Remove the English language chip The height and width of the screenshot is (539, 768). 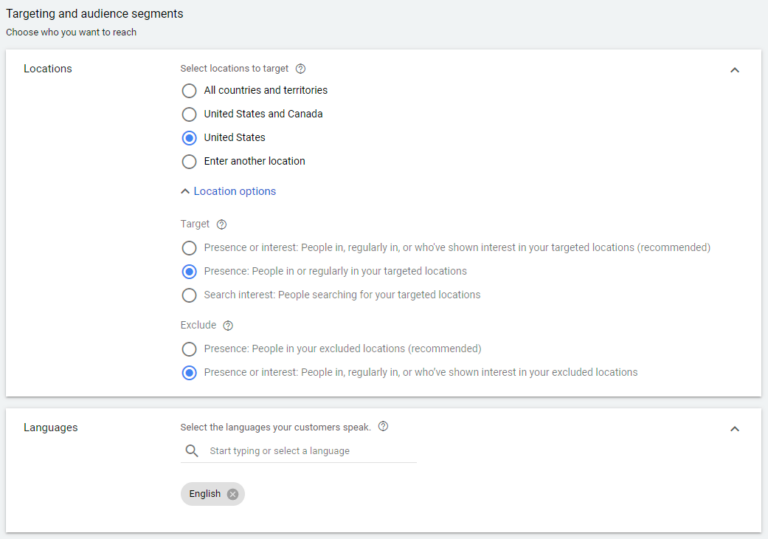click(x=233, y=494)
